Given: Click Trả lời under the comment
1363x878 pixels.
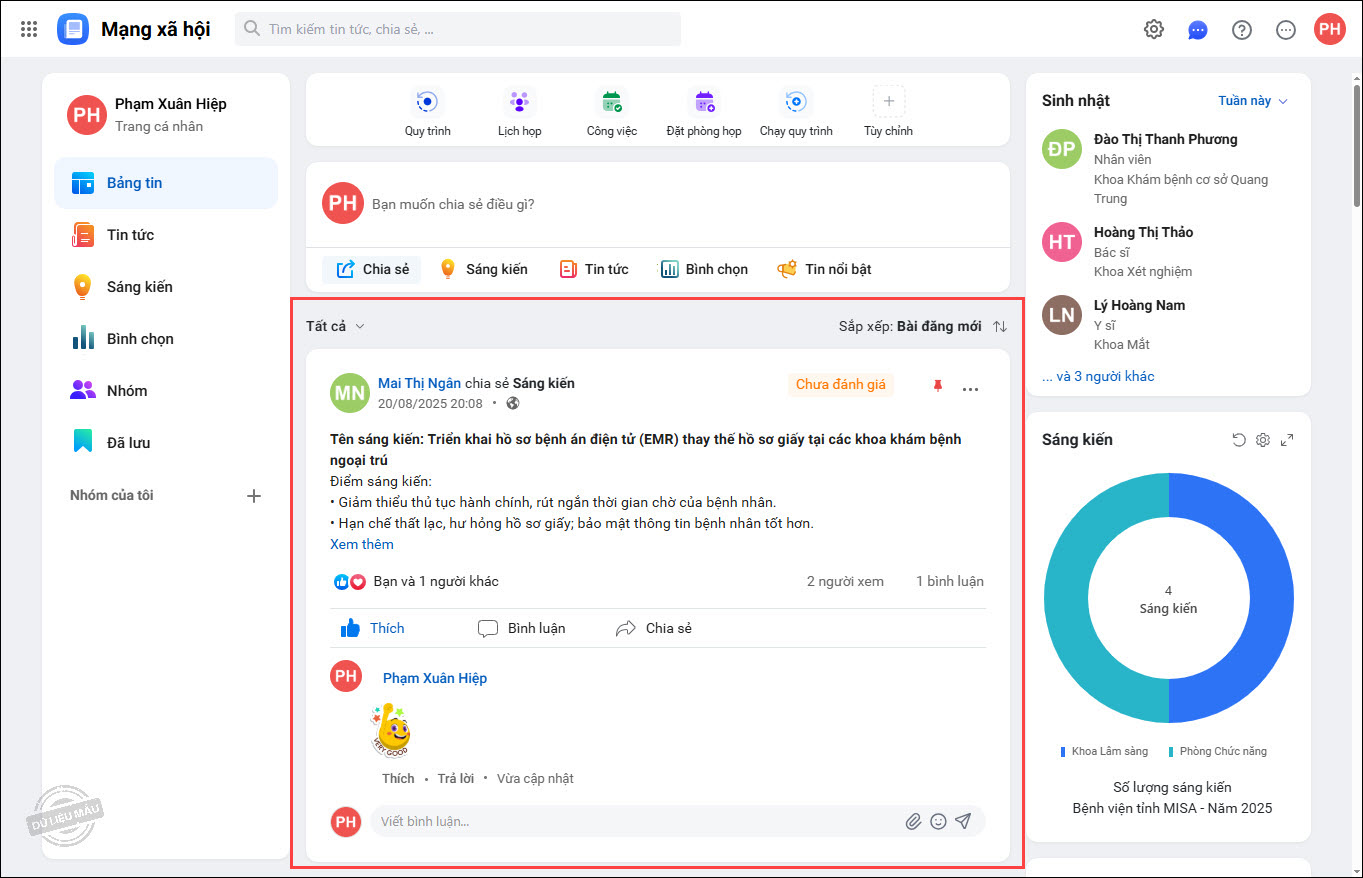Looking at the screenshot, I should click(x=456, y=778).
